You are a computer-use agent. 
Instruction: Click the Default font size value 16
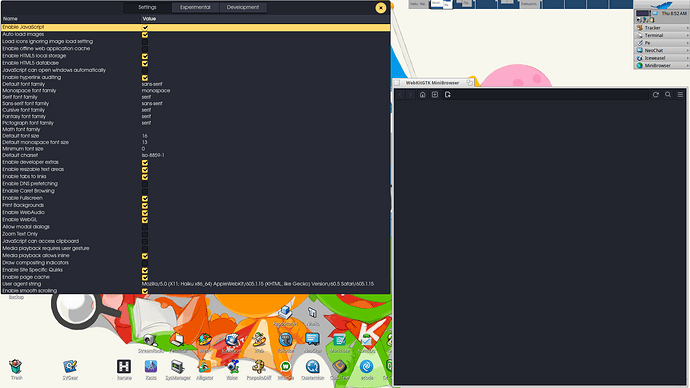coord(145,136)
